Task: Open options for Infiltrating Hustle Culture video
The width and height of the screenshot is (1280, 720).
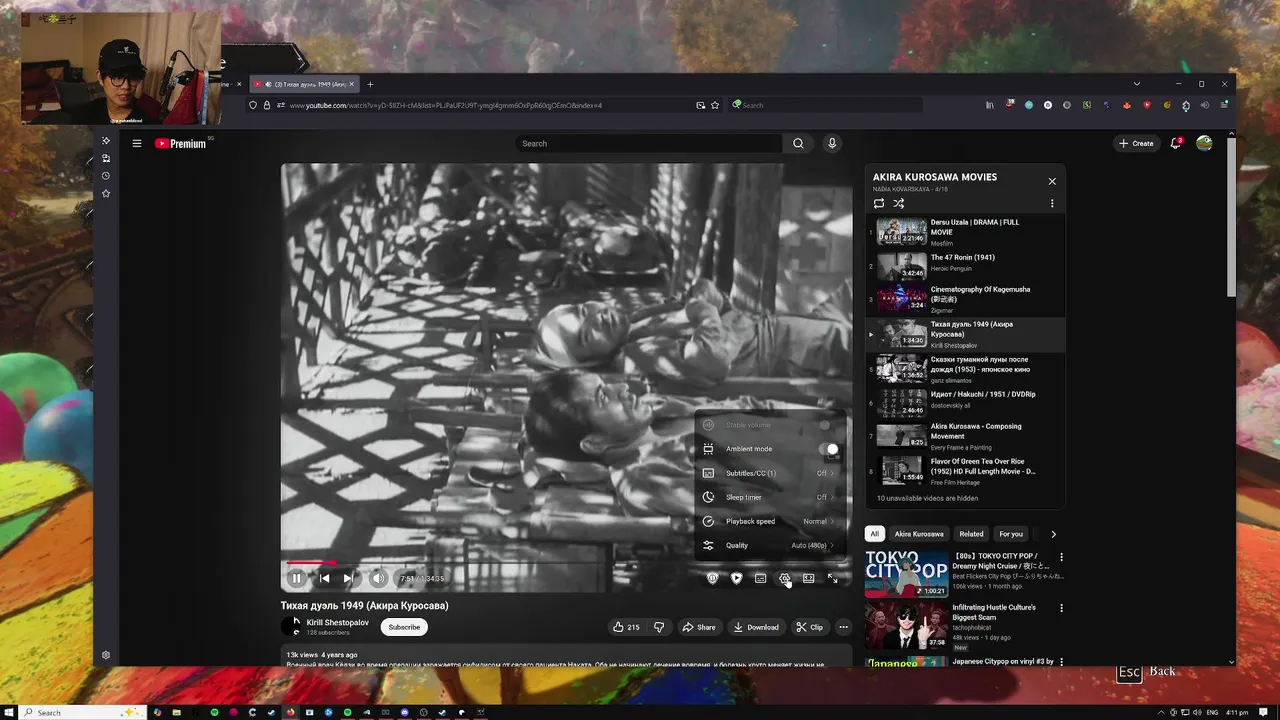Action: tap(1061, 608)
